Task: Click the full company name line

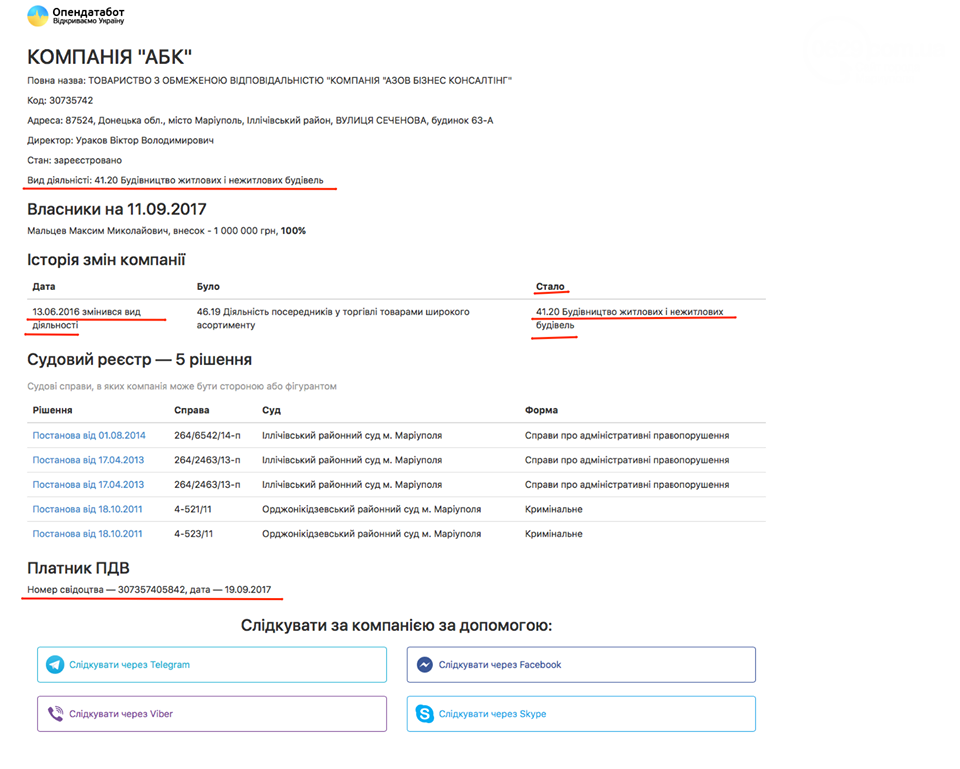Action: click(269, 80)
